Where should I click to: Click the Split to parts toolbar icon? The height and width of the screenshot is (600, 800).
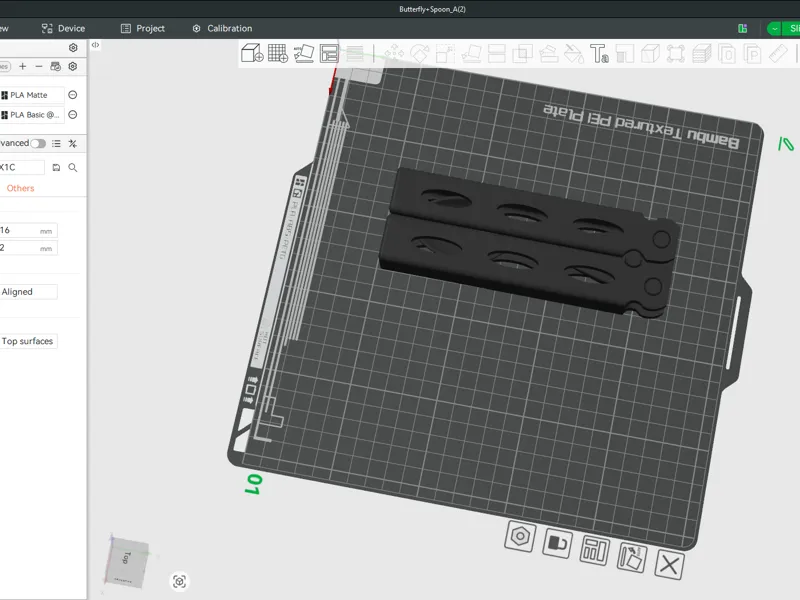[x=753, y=53]
